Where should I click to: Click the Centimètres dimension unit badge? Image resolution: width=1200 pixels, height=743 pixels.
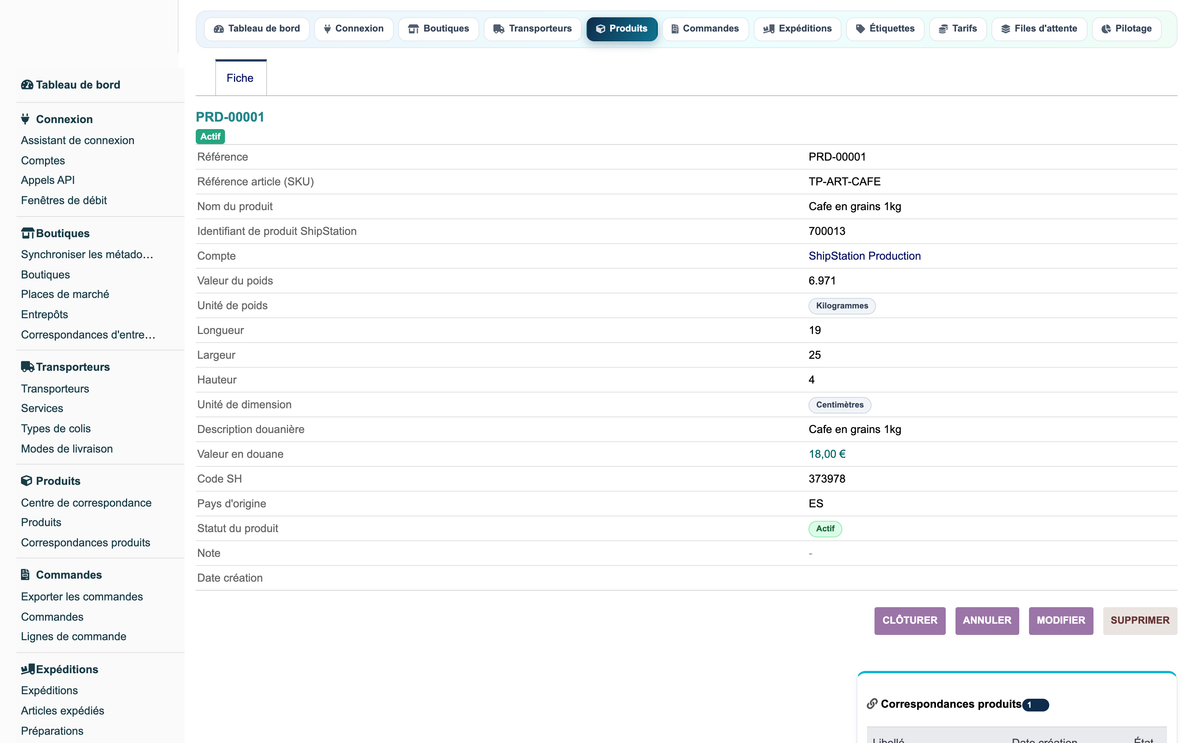tap(840, 405)
